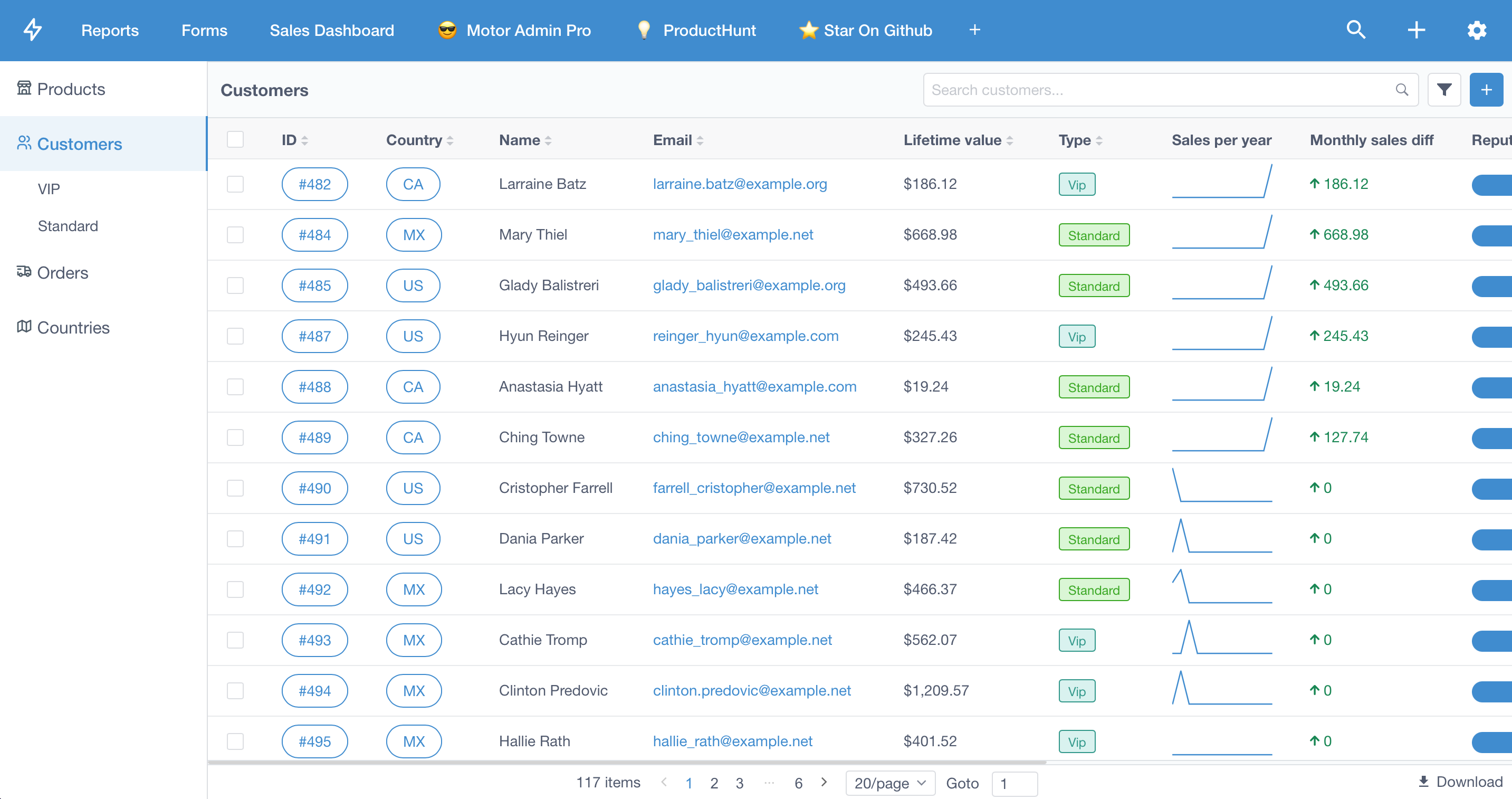The width and height of the screenshot is (1512, 799).
Task: Sort by Type column arrows
Action: point(1099,140)
